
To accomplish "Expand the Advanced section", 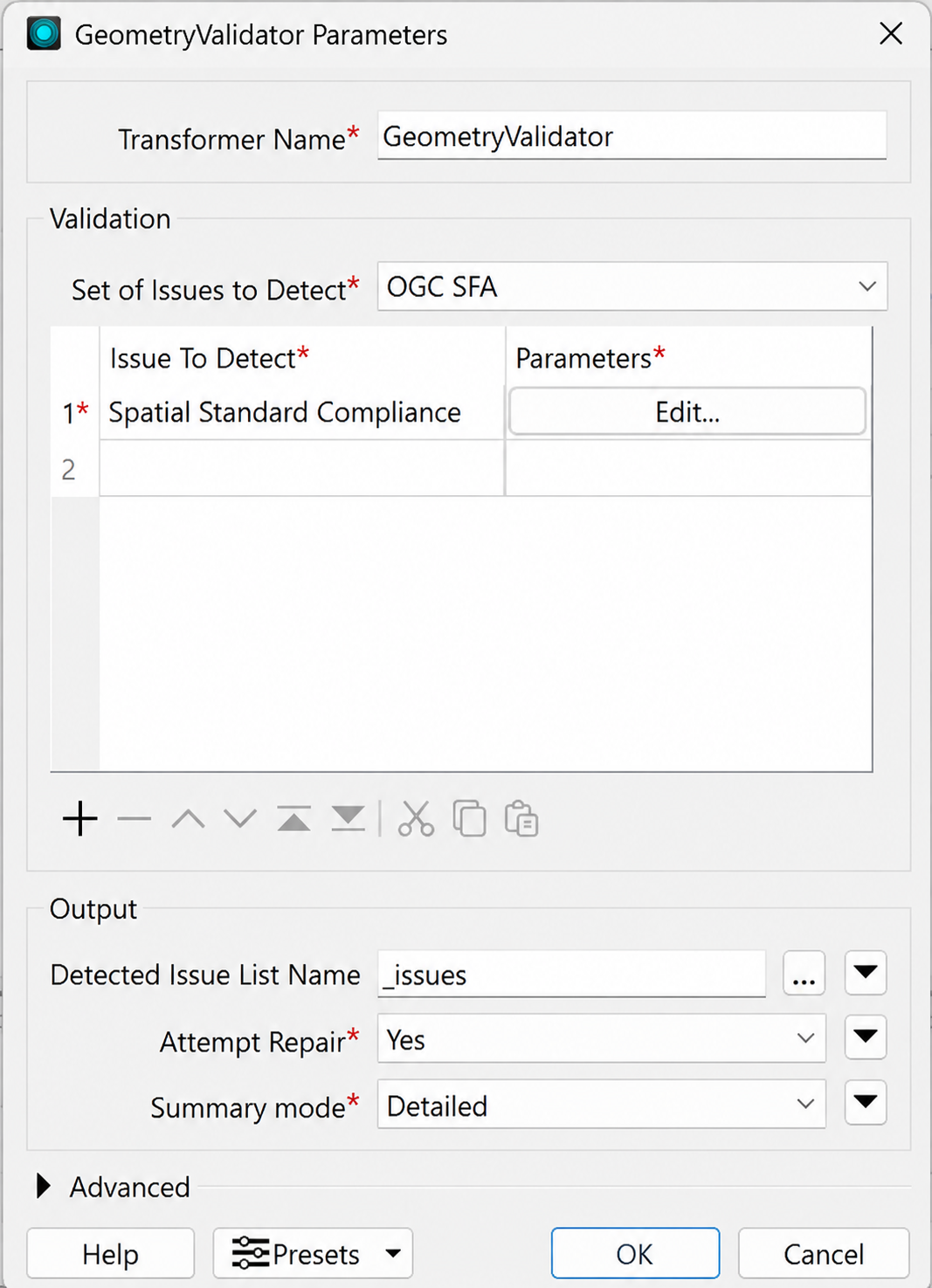I will coord(44,1186).
